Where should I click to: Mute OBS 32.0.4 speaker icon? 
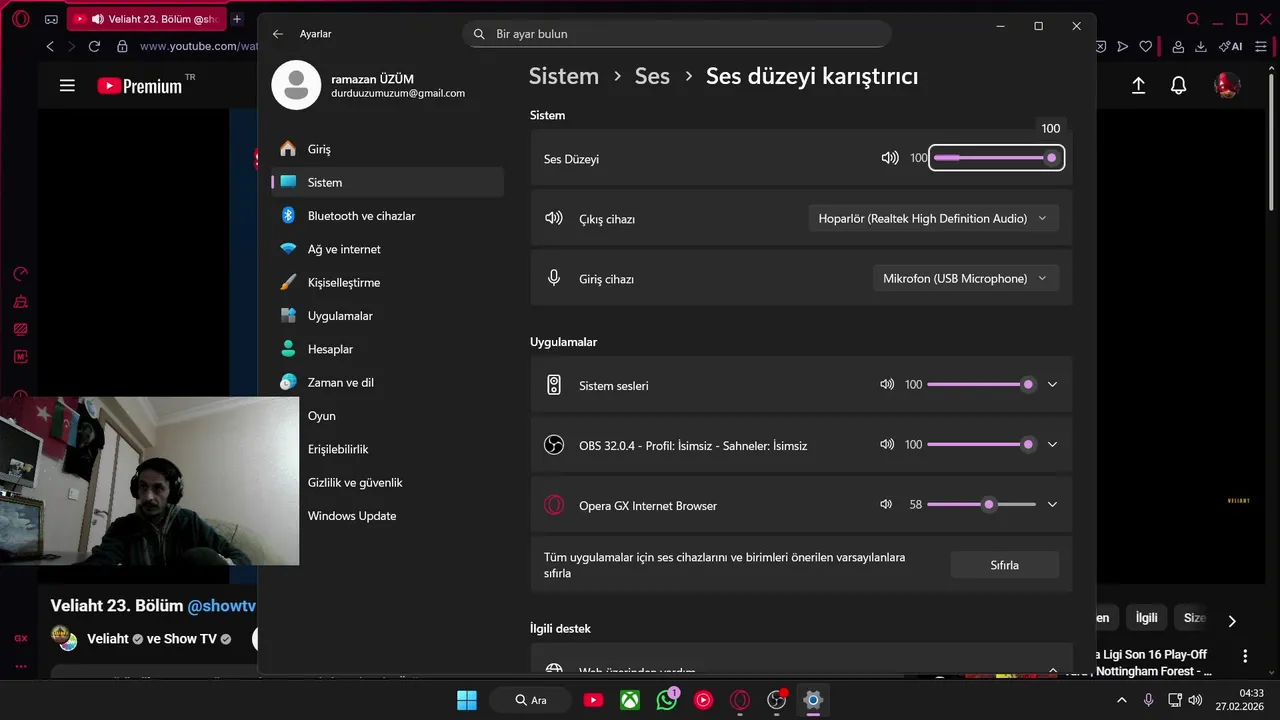coord(886,445)
